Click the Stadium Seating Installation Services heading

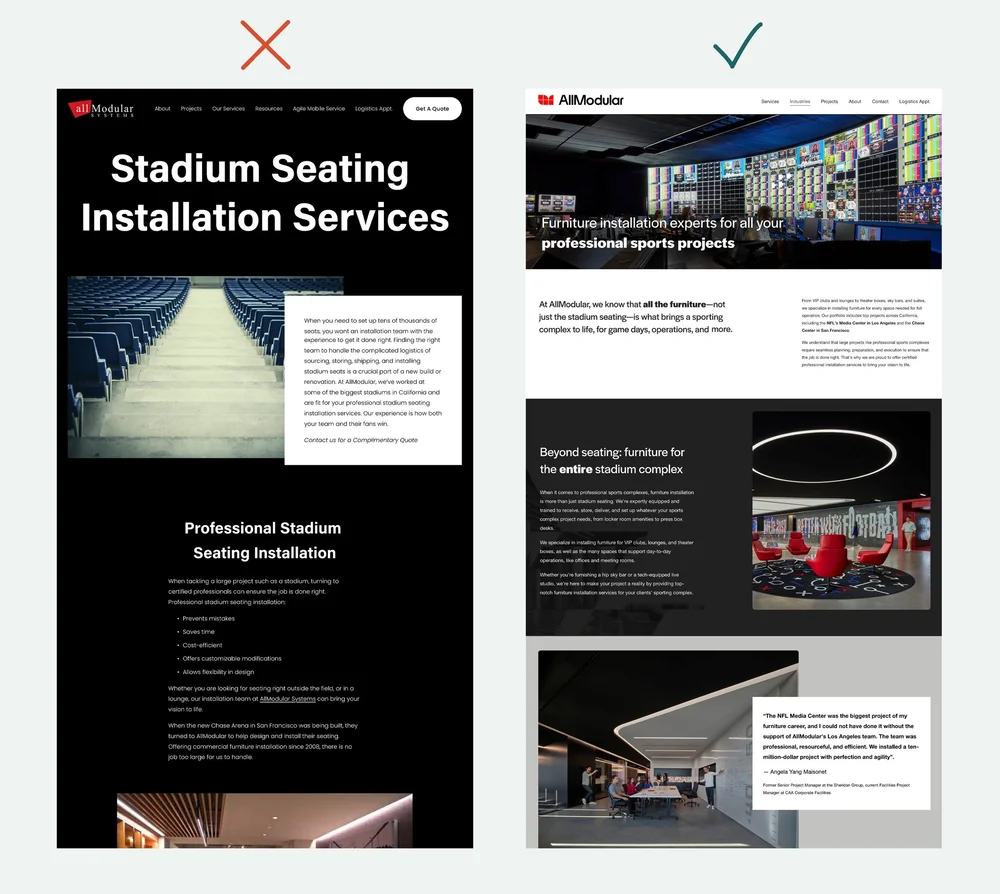[264, 193]
